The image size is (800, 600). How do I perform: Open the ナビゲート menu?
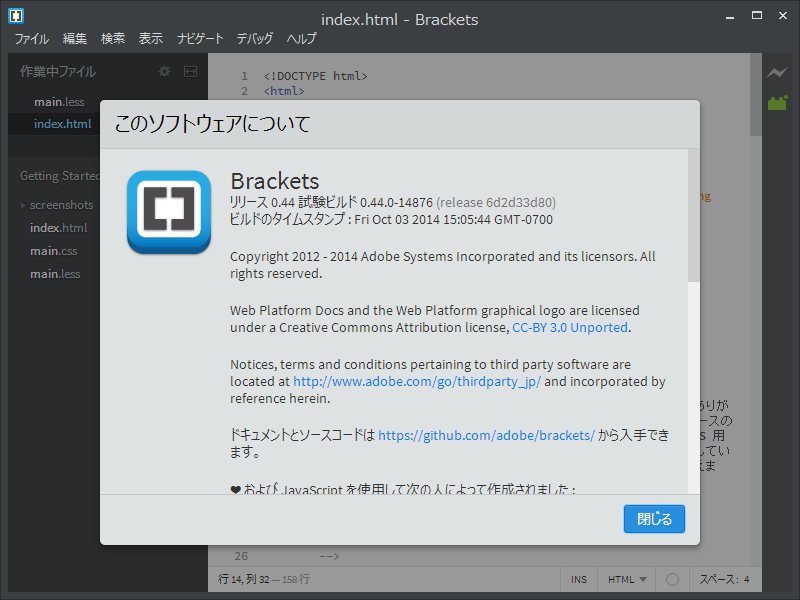pos(200,38)
